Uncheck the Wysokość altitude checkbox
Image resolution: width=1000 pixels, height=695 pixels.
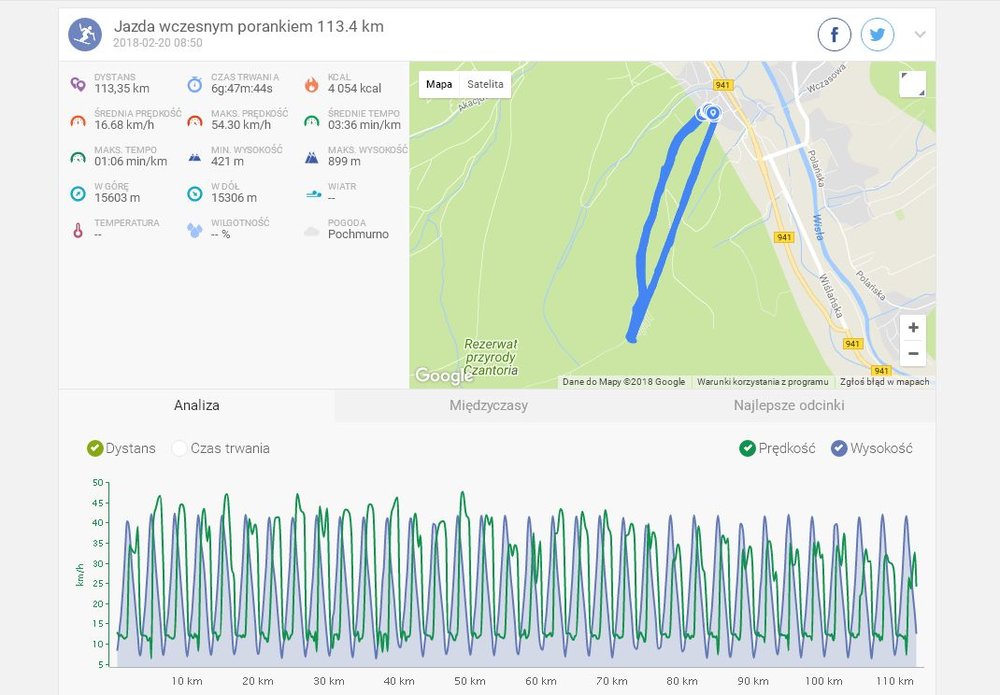839,448
